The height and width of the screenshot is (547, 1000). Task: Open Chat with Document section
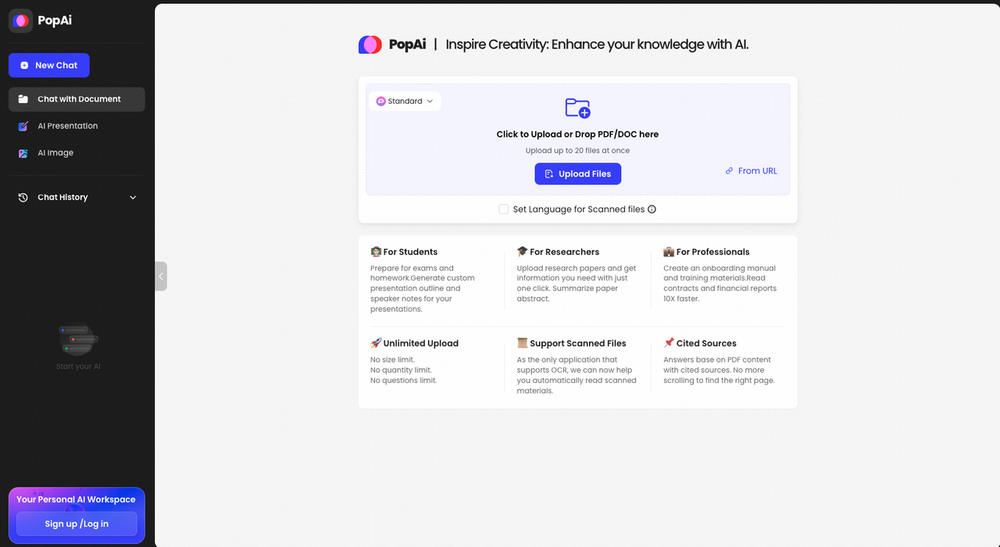tap(77, 99)
